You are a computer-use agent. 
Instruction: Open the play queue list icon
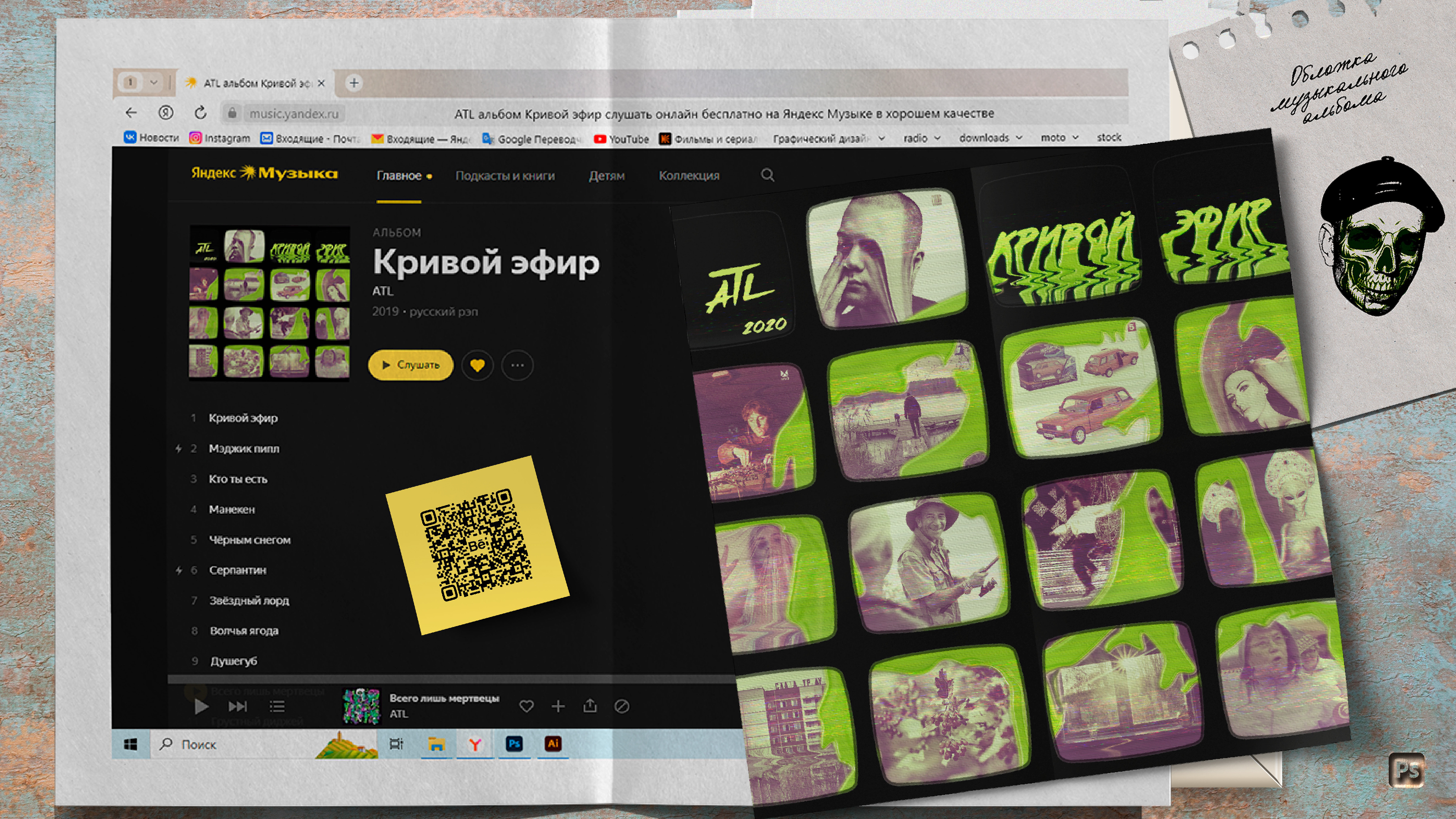[277, 706]
